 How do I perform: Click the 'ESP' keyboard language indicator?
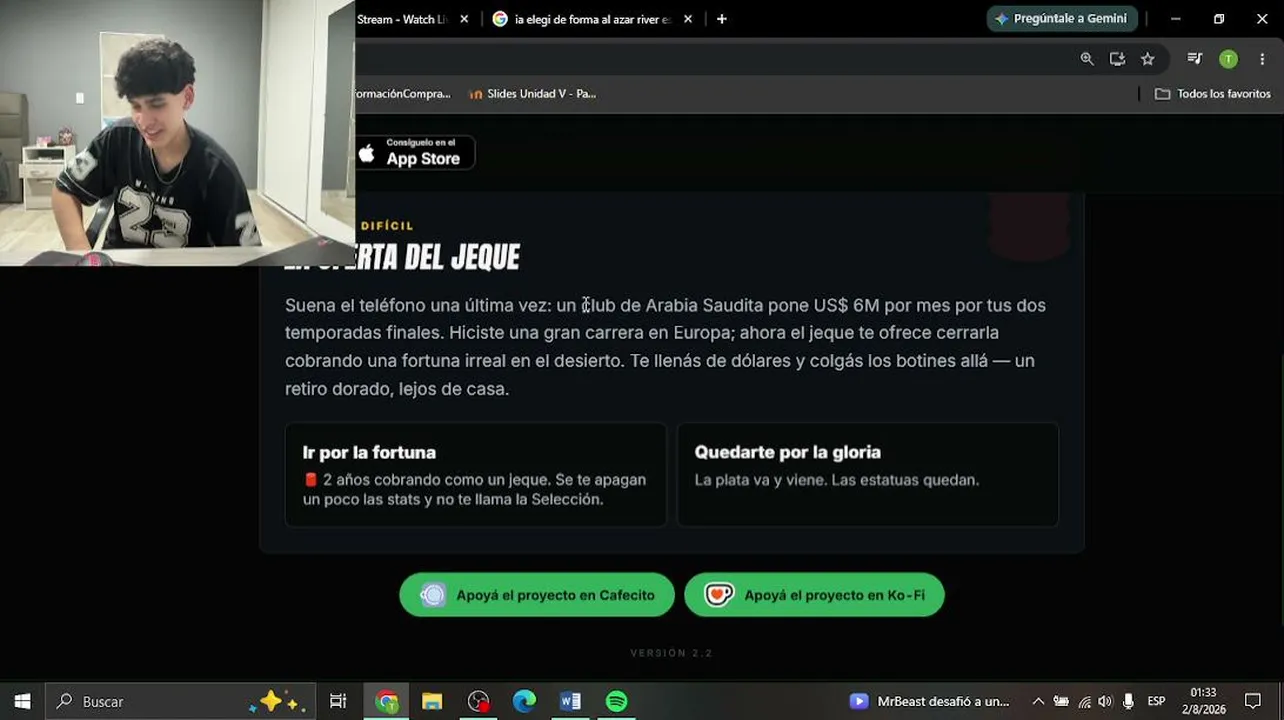pyautogui.click(x=1156, y=701)
